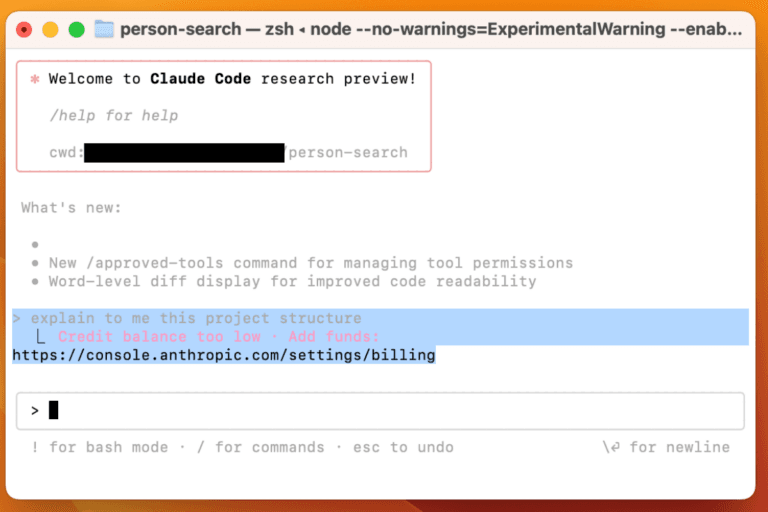Click the blacked-out cwd path
Viewport: 768px width, 512px height.
click(184, 153)
